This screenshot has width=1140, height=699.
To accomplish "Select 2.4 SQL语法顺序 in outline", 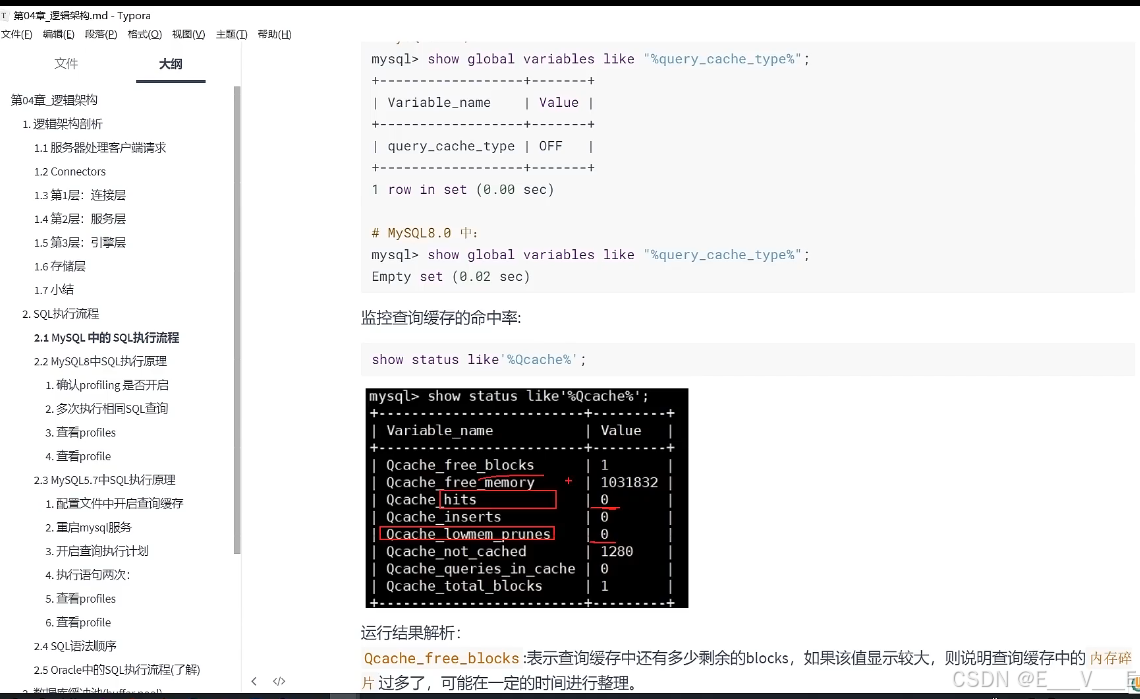I will (x=75, y=646).
